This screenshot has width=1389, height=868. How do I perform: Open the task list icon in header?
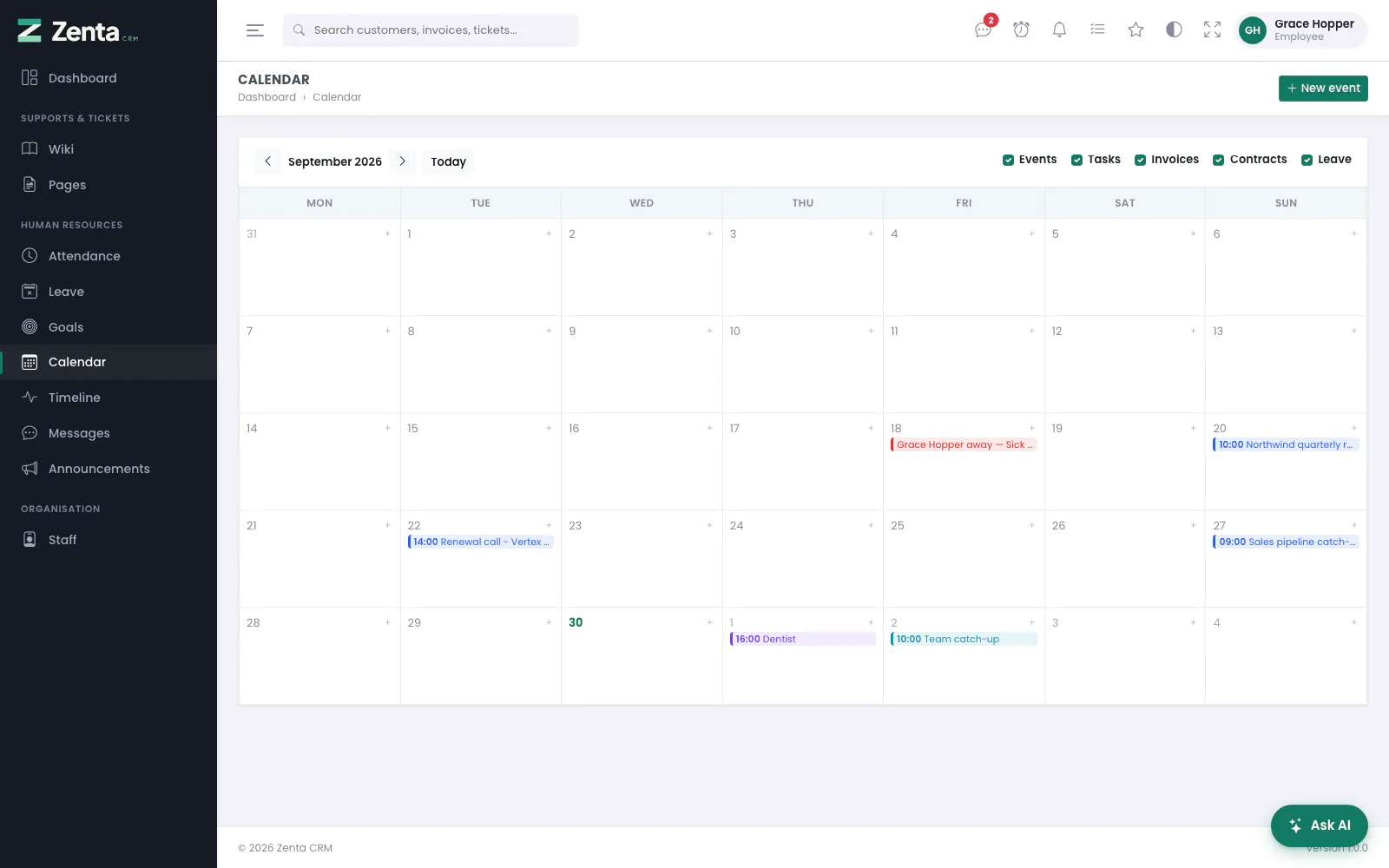click(x=1097, y=30)
